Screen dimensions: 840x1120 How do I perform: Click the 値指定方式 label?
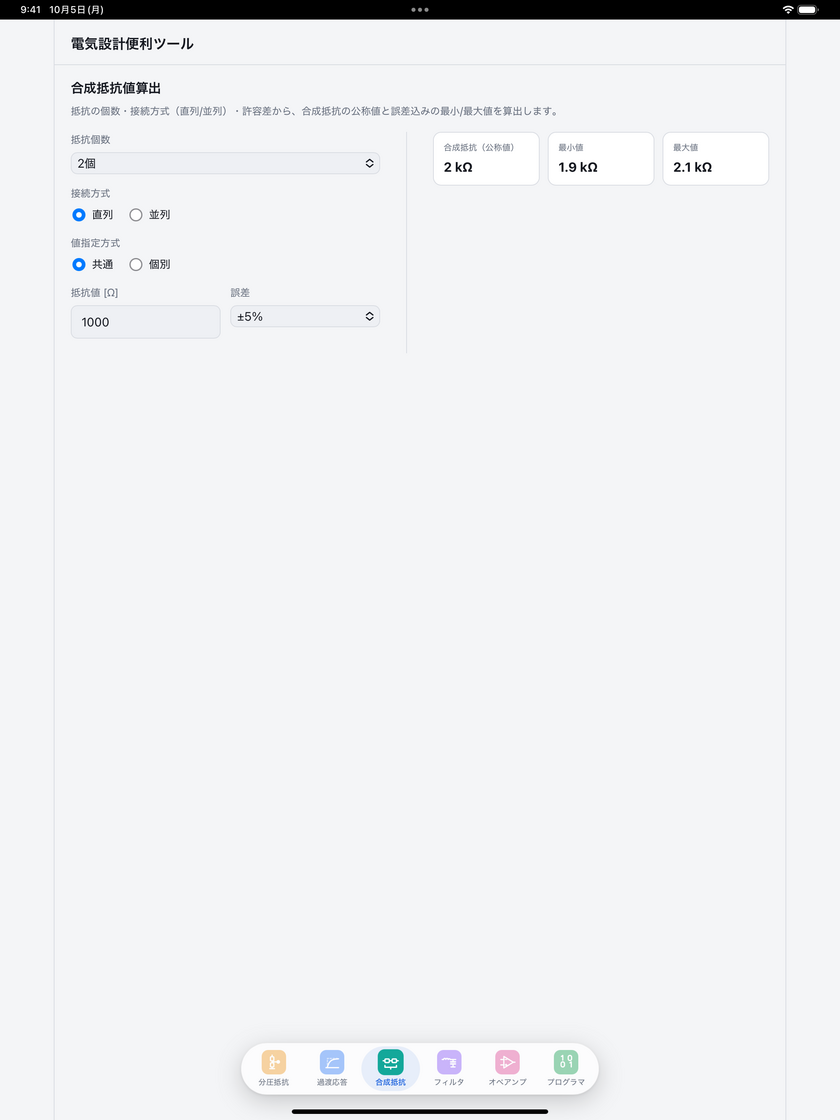(96, 243)
